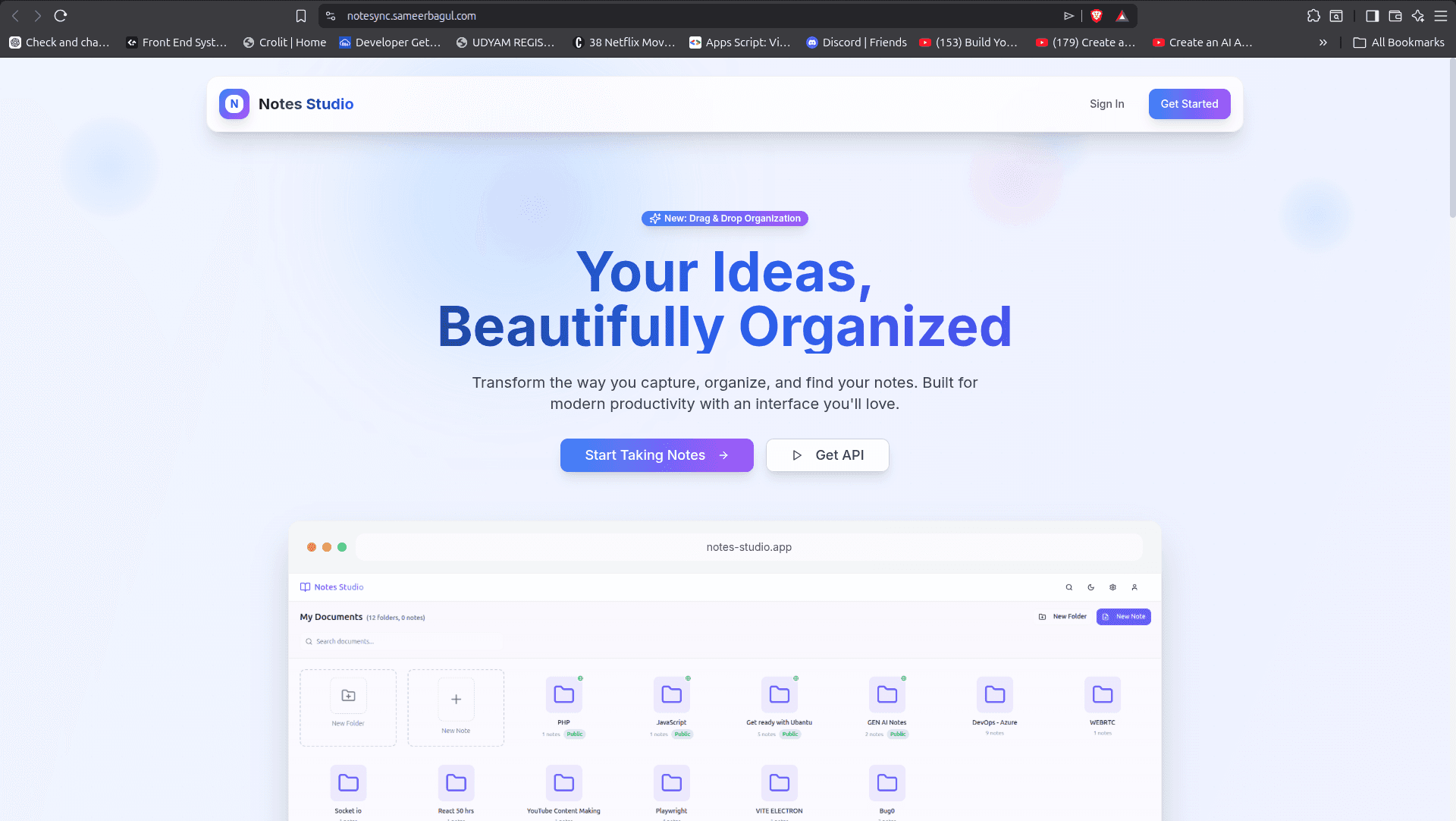The width and height of the screenshot is (1456, 821).
Task: Click the Notes Studio N logo icon
Action: click(x=234, y=104)
